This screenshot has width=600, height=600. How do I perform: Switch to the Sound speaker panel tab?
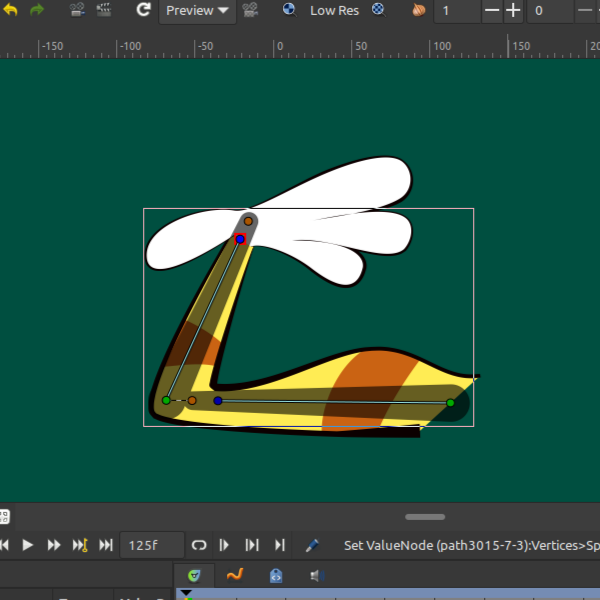pos(317,576)
